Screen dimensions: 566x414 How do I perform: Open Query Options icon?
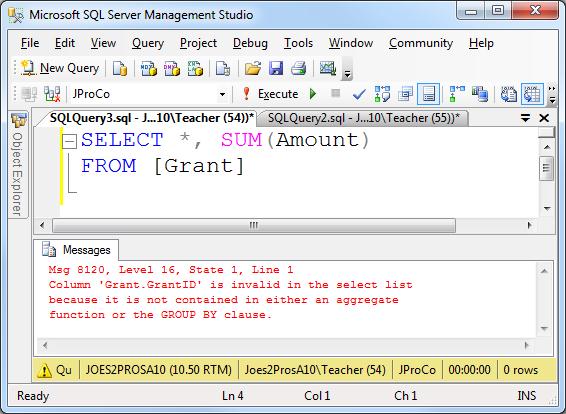pos(405,94)
